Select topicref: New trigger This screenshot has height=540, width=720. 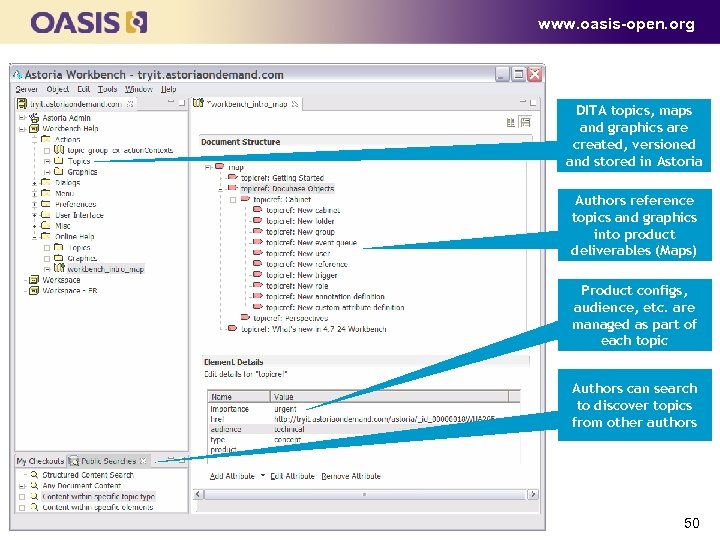pos(302,275)
